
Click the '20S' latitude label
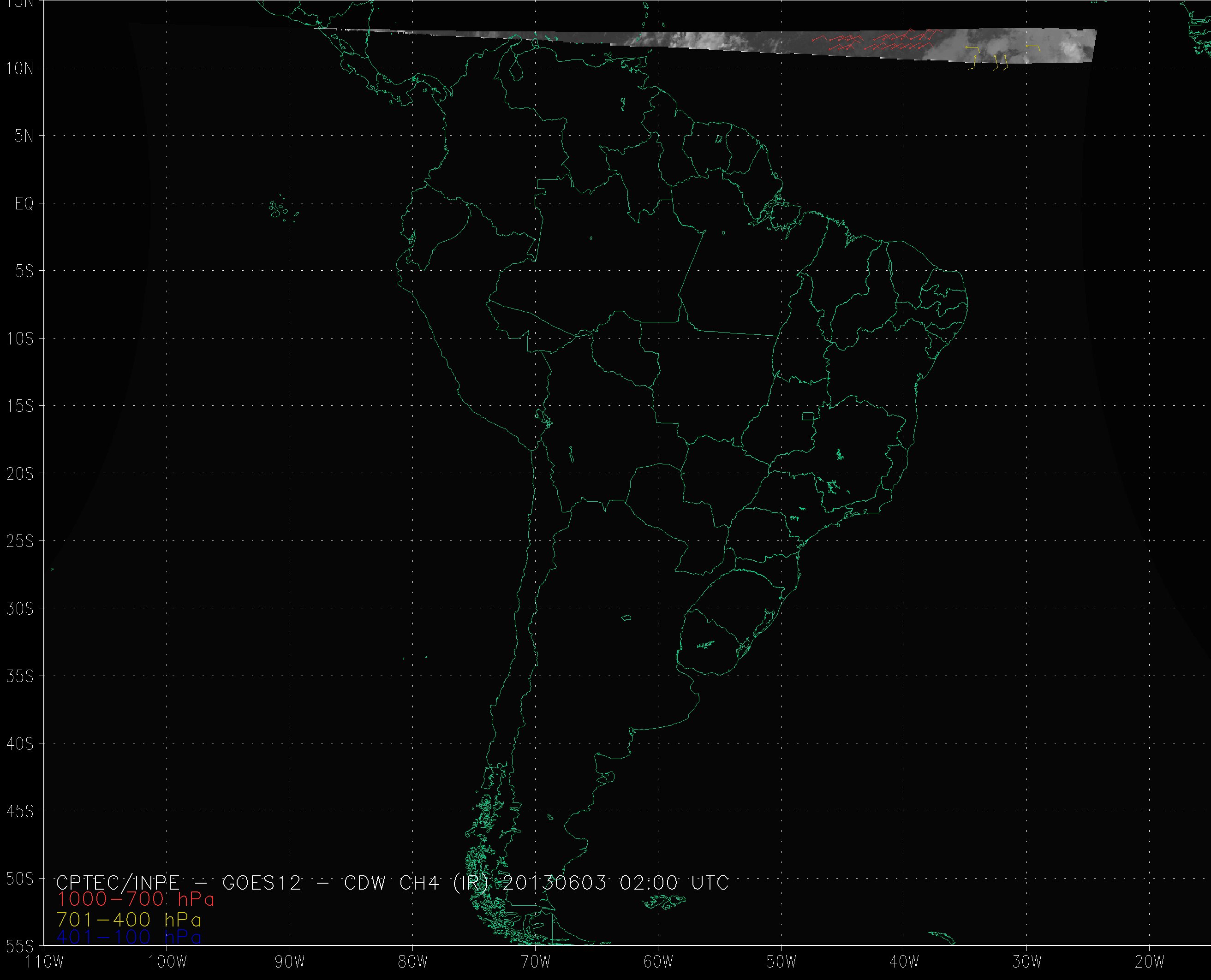20,474
